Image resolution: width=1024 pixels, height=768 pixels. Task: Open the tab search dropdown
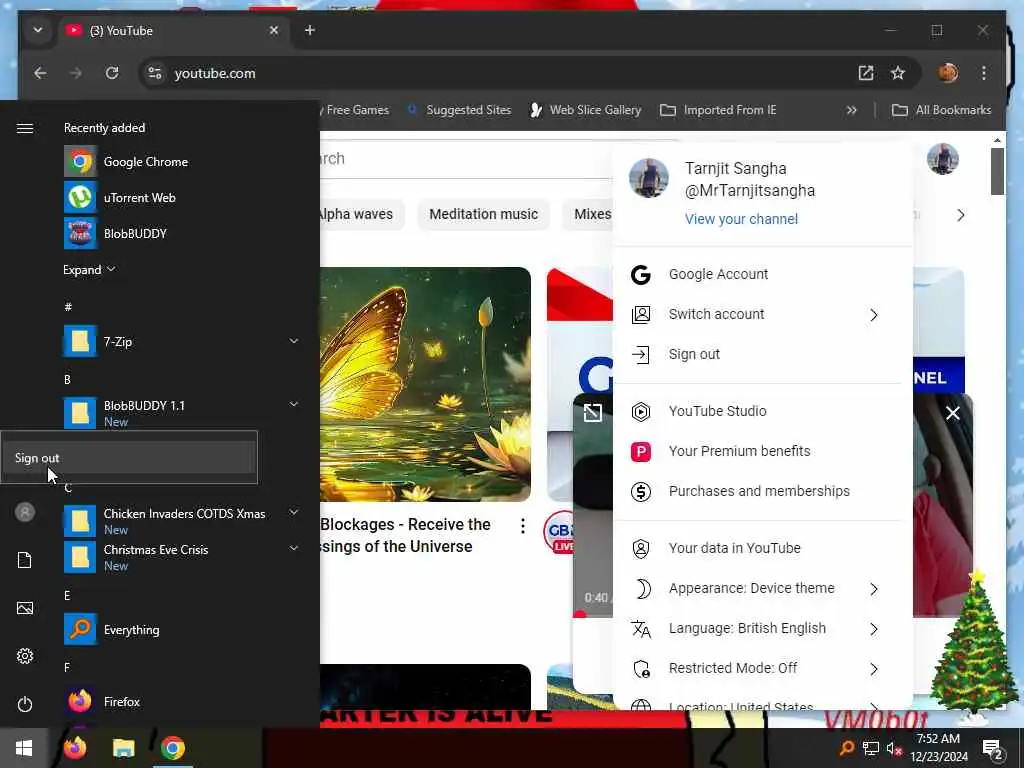click(x=38, y=30)
